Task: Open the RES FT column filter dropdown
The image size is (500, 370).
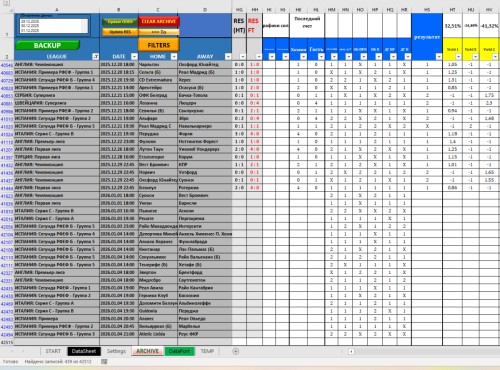Action: click(259, 57)
